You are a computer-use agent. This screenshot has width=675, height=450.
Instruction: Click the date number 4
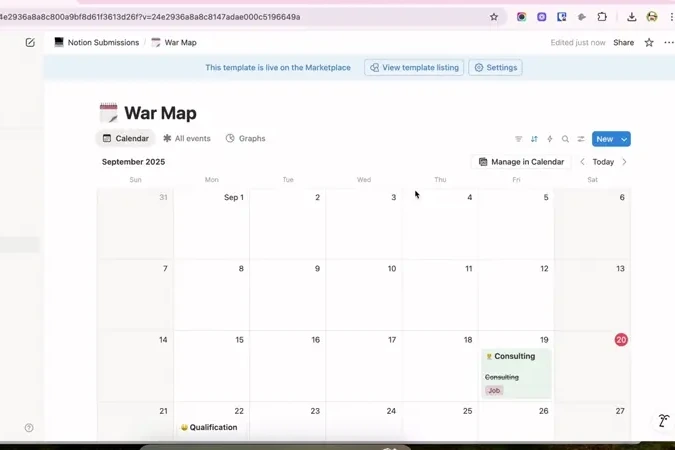(470, 197)
